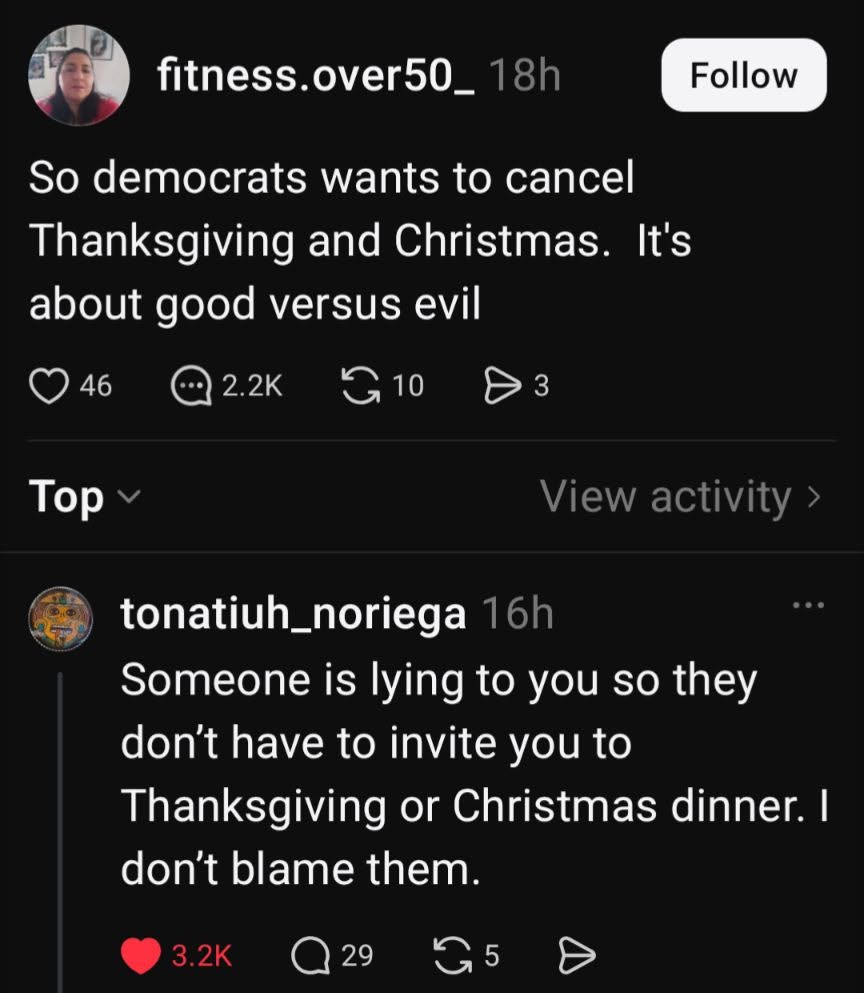Screen dimensions: 864x993
Task: Repost the main post showing 10 reposts
Action: pos(362,386)
